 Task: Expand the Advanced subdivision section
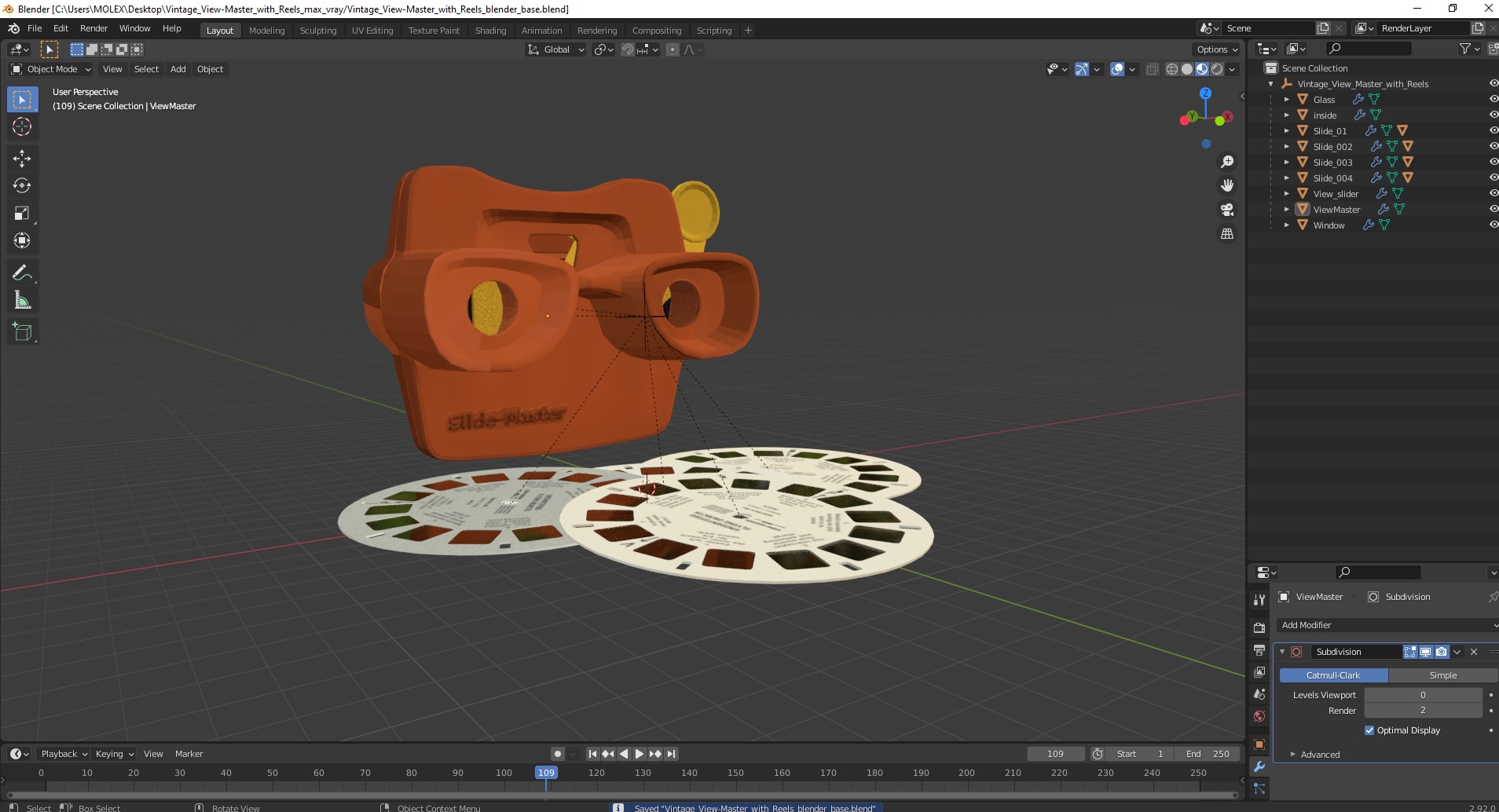(1320, 755)
